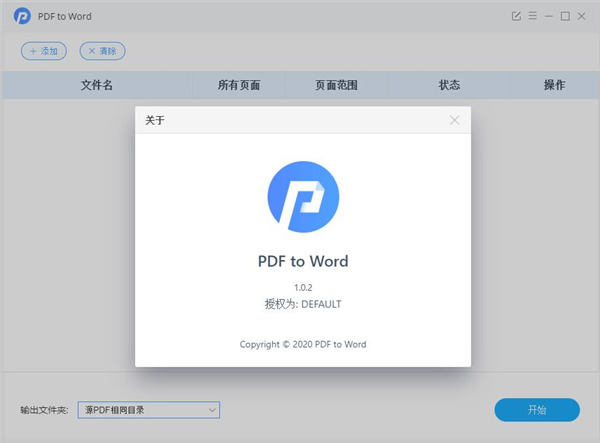The height and width of the screenshot is (443, 600).
Task: Click the PDF to Word title bar text
Action: [65, 16]
